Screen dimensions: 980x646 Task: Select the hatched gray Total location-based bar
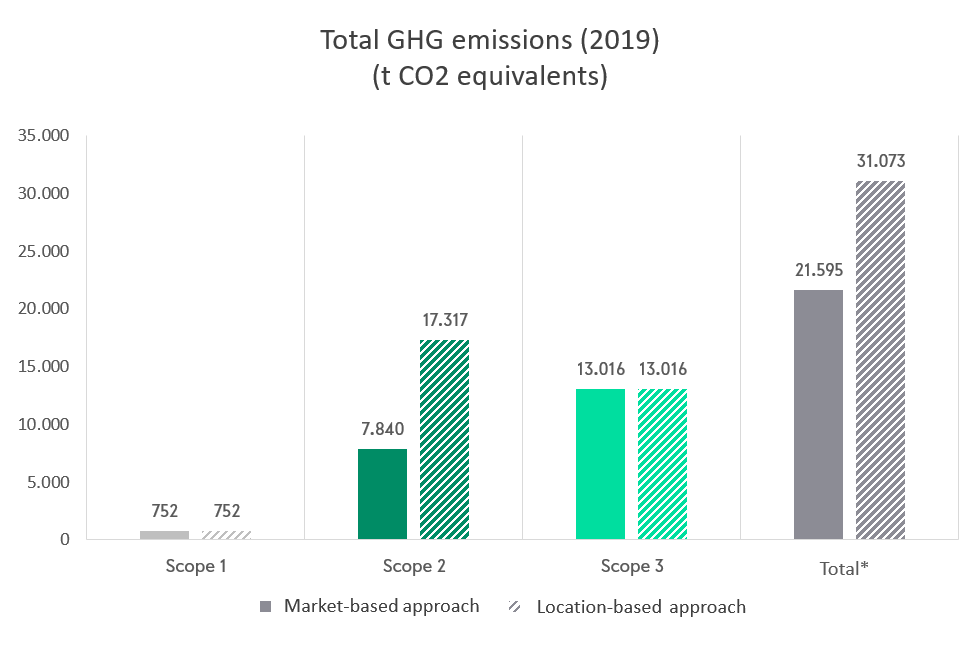880,360
